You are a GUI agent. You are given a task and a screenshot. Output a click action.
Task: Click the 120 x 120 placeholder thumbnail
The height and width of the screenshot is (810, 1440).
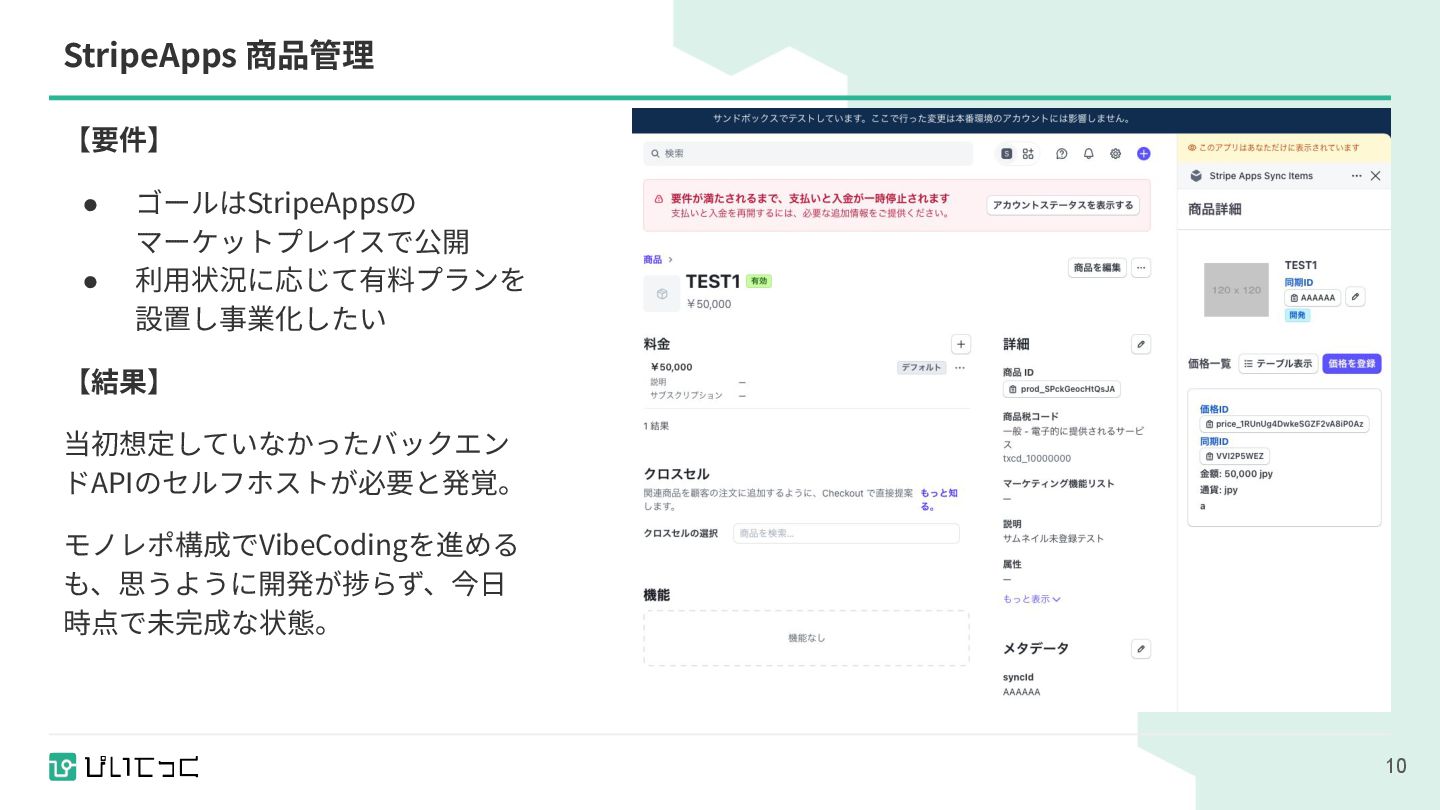[x=1236, y=290]
